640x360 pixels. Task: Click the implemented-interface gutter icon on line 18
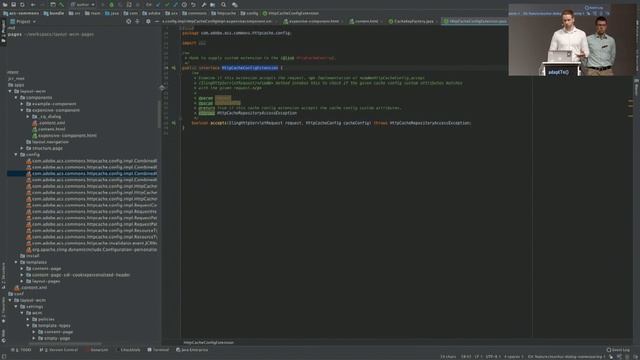pyautogui.click(x=173, y=68)
